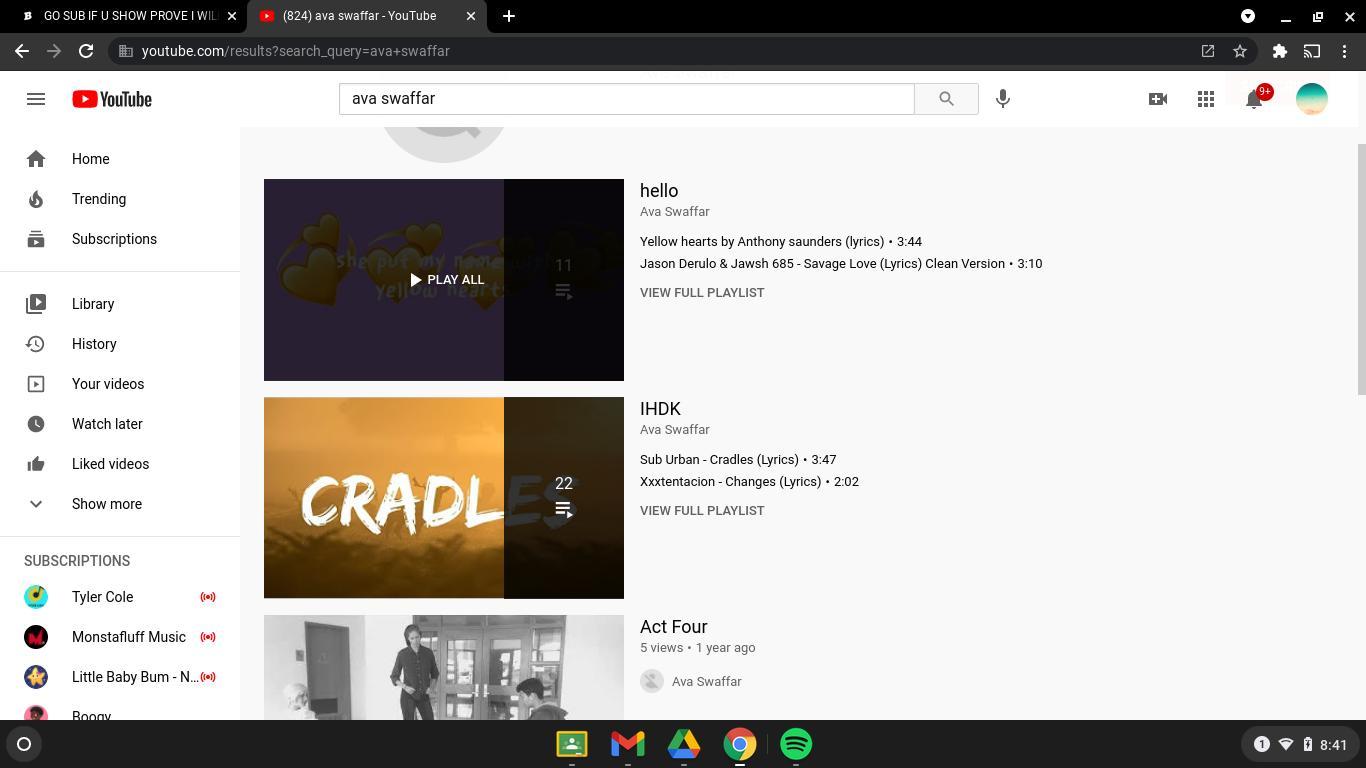Open the CRADLES playlist thumbnail
The image size is (1366, 768).
[x=444, y=498]
